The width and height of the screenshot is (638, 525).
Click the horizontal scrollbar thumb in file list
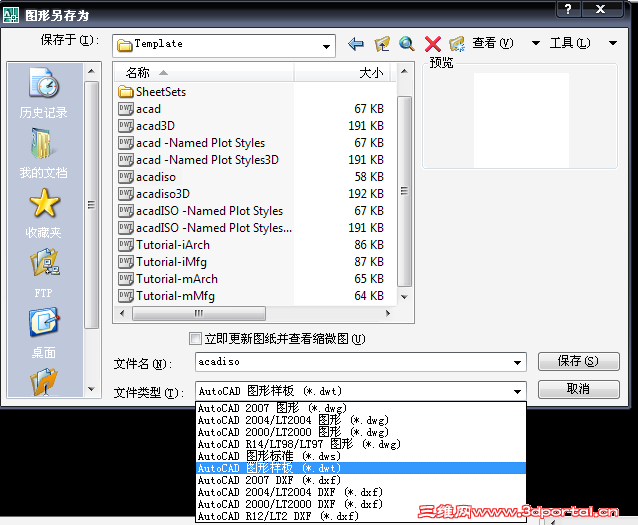(199, 313)
